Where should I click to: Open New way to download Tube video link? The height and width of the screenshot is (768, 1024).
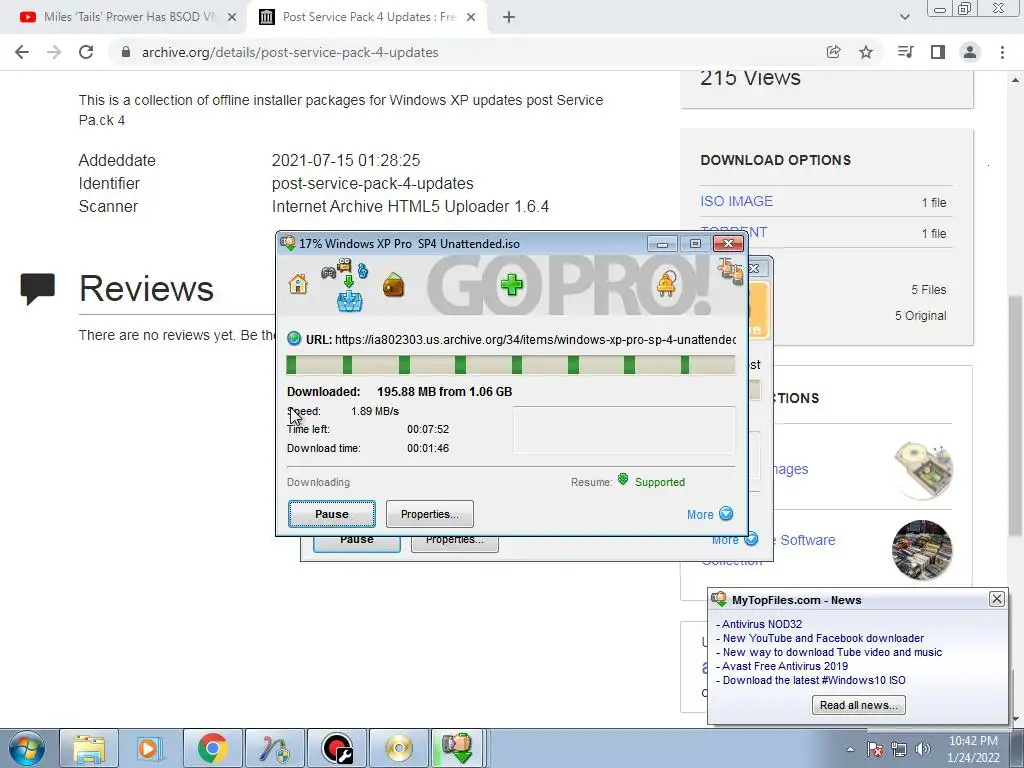pos(832,652)
